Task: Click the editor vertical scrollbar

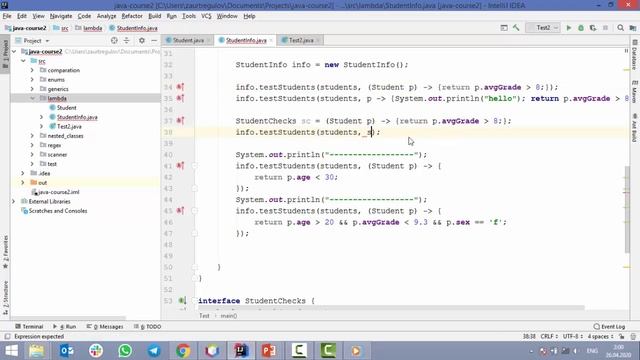Action: pos(627,209)
